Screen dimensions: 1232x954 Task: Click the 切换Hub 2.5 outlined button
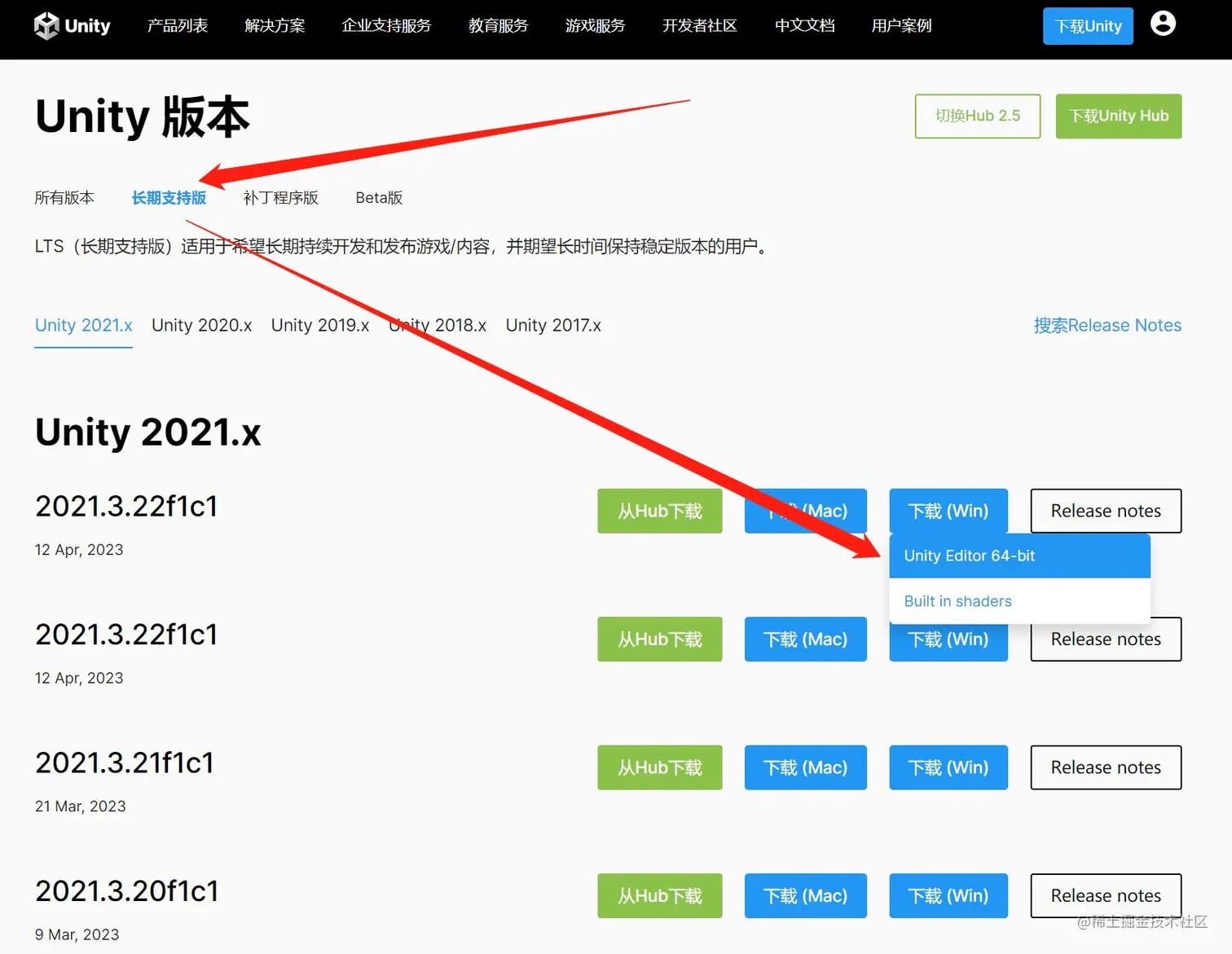tap(978, 116)
